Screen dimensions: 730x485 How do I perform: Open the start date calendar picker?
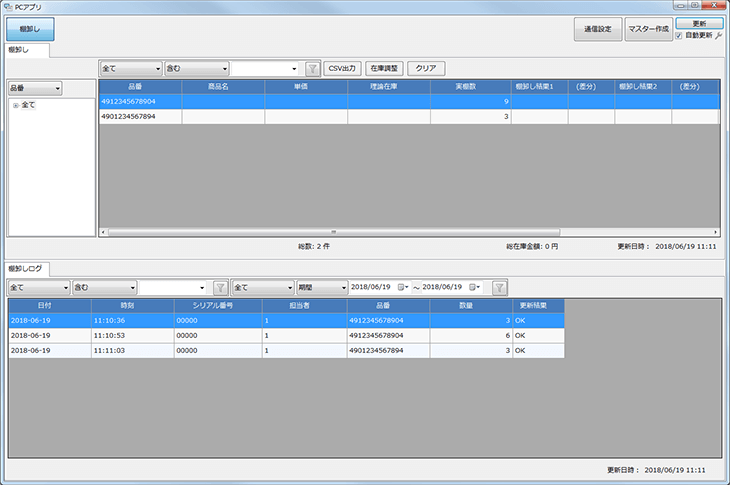pos(403,287)
